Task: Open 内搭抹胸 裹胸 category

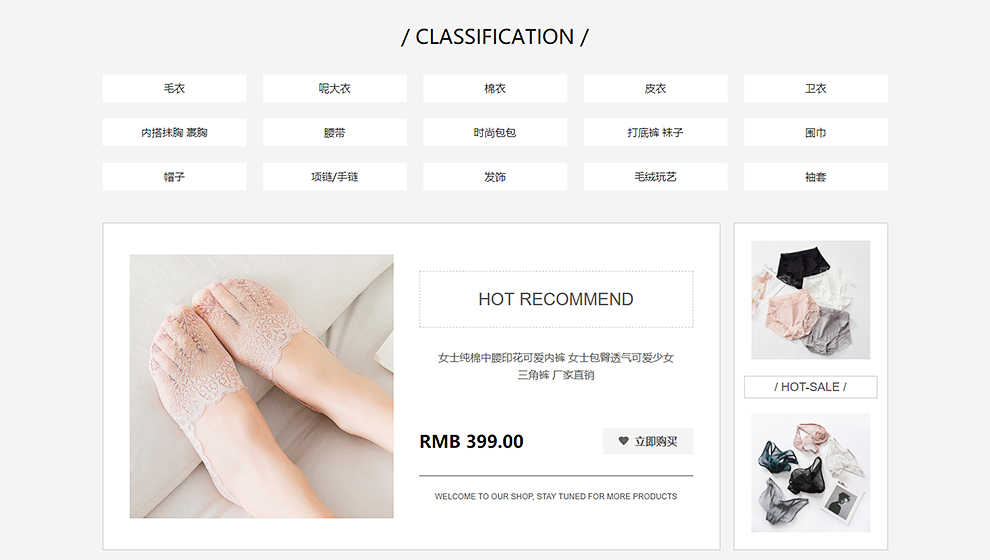Action: pos(174,133)
